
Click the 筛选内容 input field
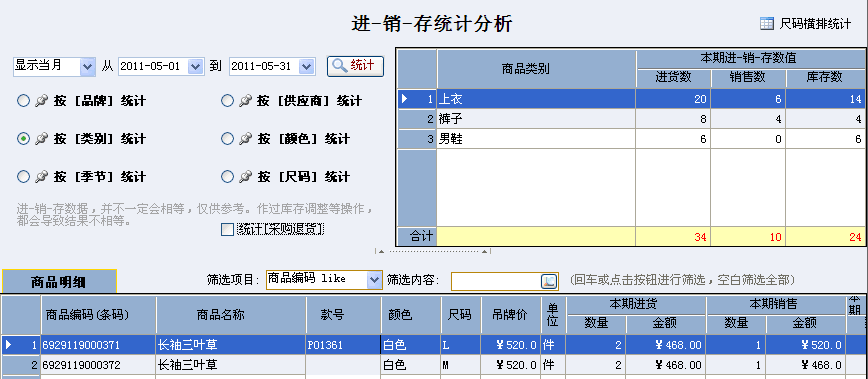click(x=495, y=281)
